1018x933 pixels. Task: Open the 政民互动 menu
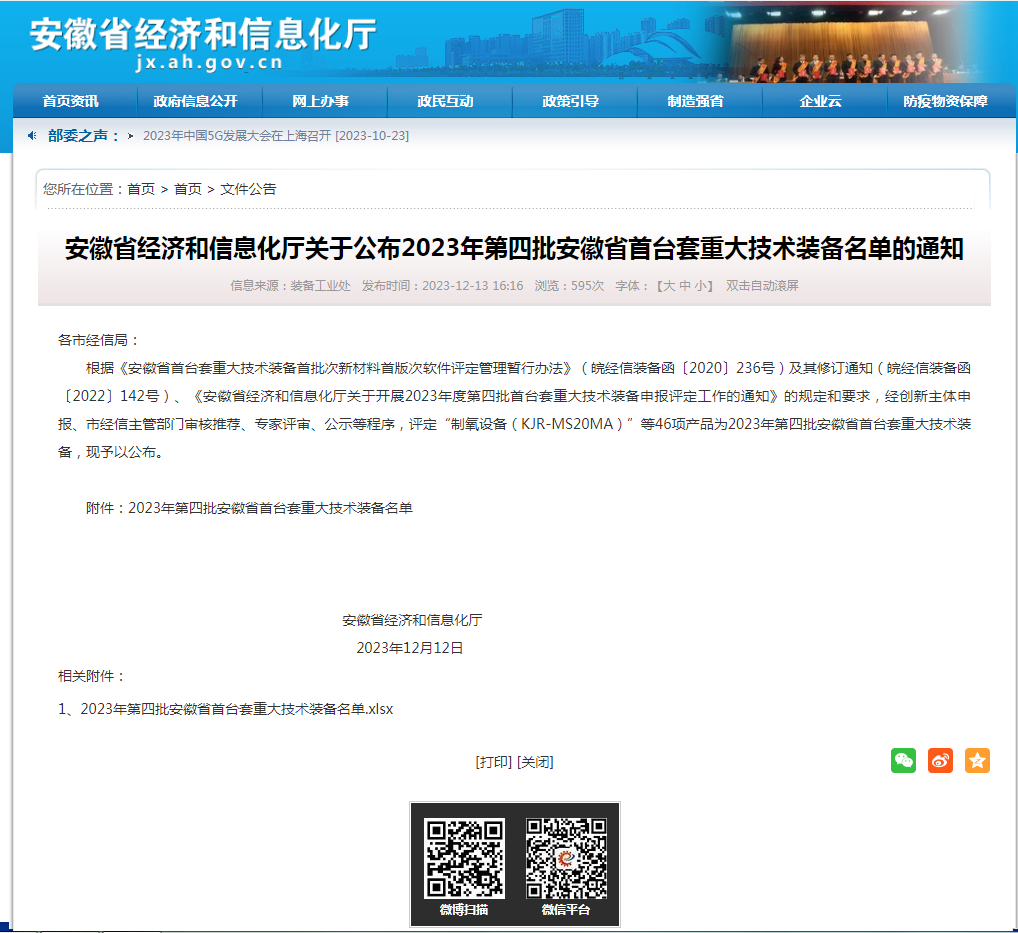click(445, 101)
